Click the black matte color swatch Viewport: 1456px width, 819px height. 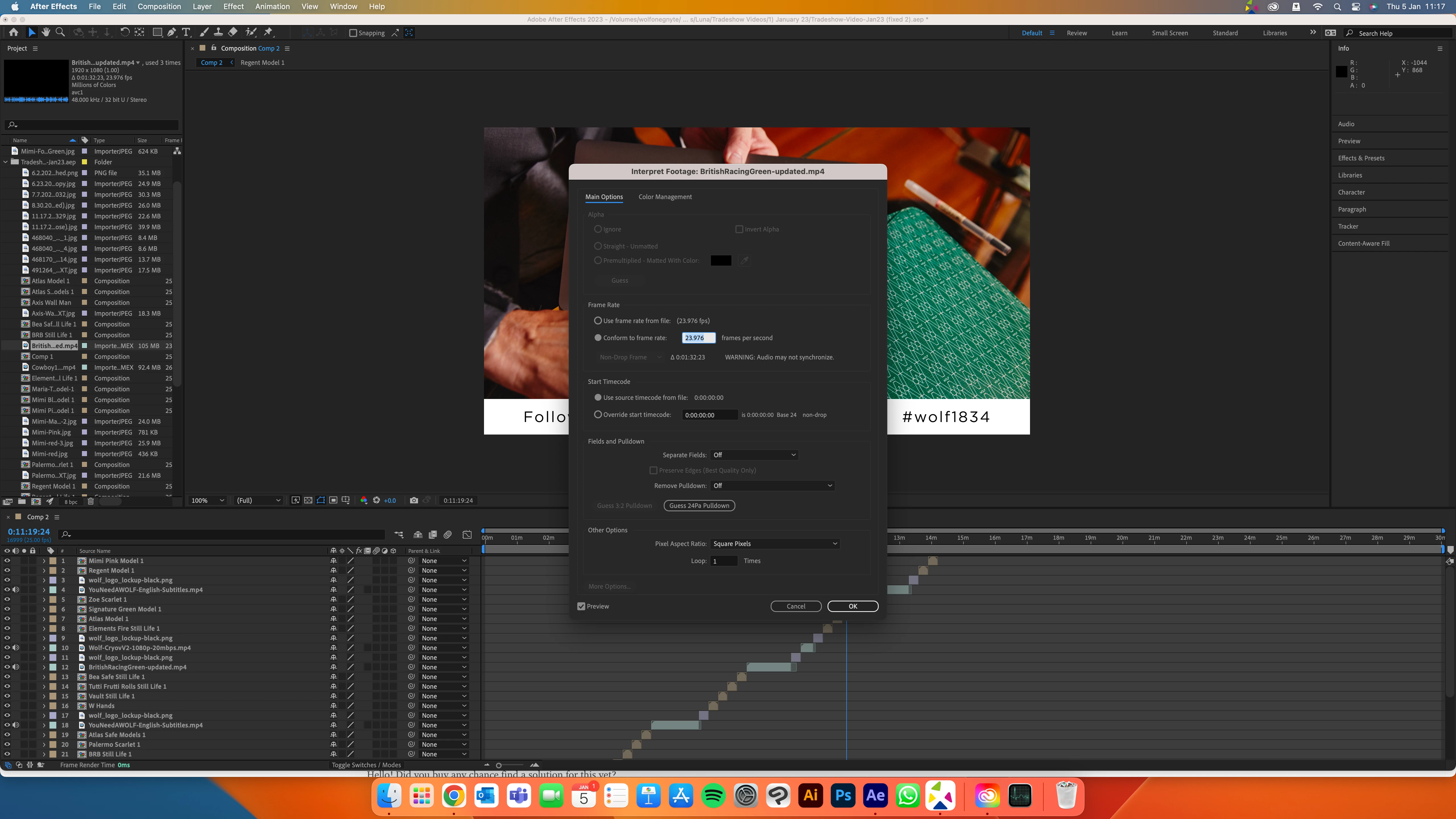721,260
